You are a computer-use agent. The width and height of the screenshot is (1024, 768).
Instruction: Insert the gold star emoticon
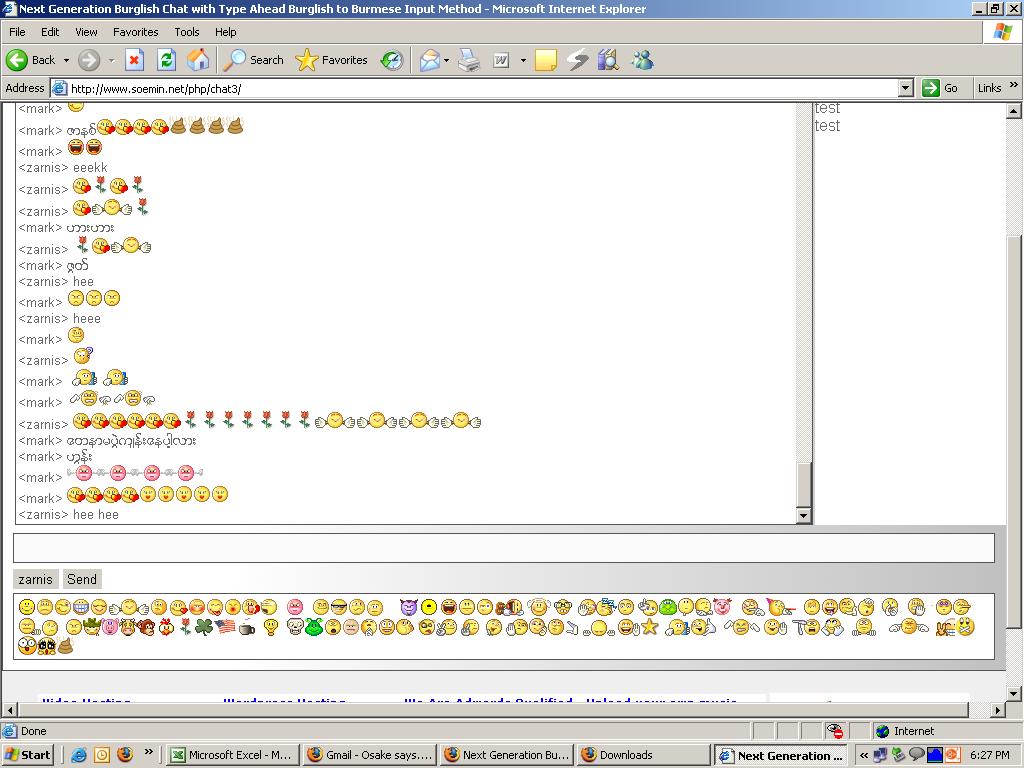click(649, 627)
